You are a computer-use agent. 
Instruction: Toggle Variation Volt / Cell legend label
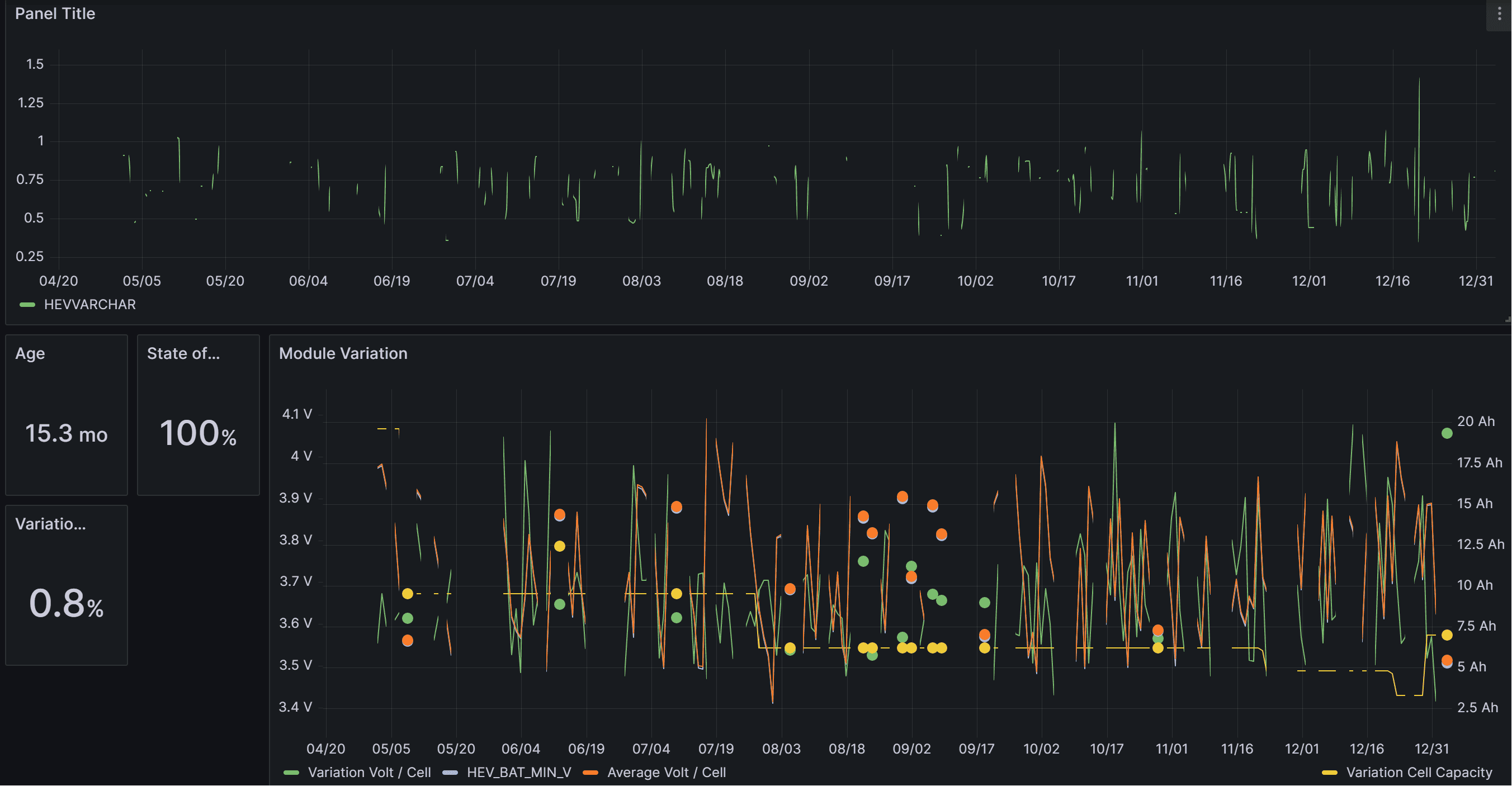point(368,773)
